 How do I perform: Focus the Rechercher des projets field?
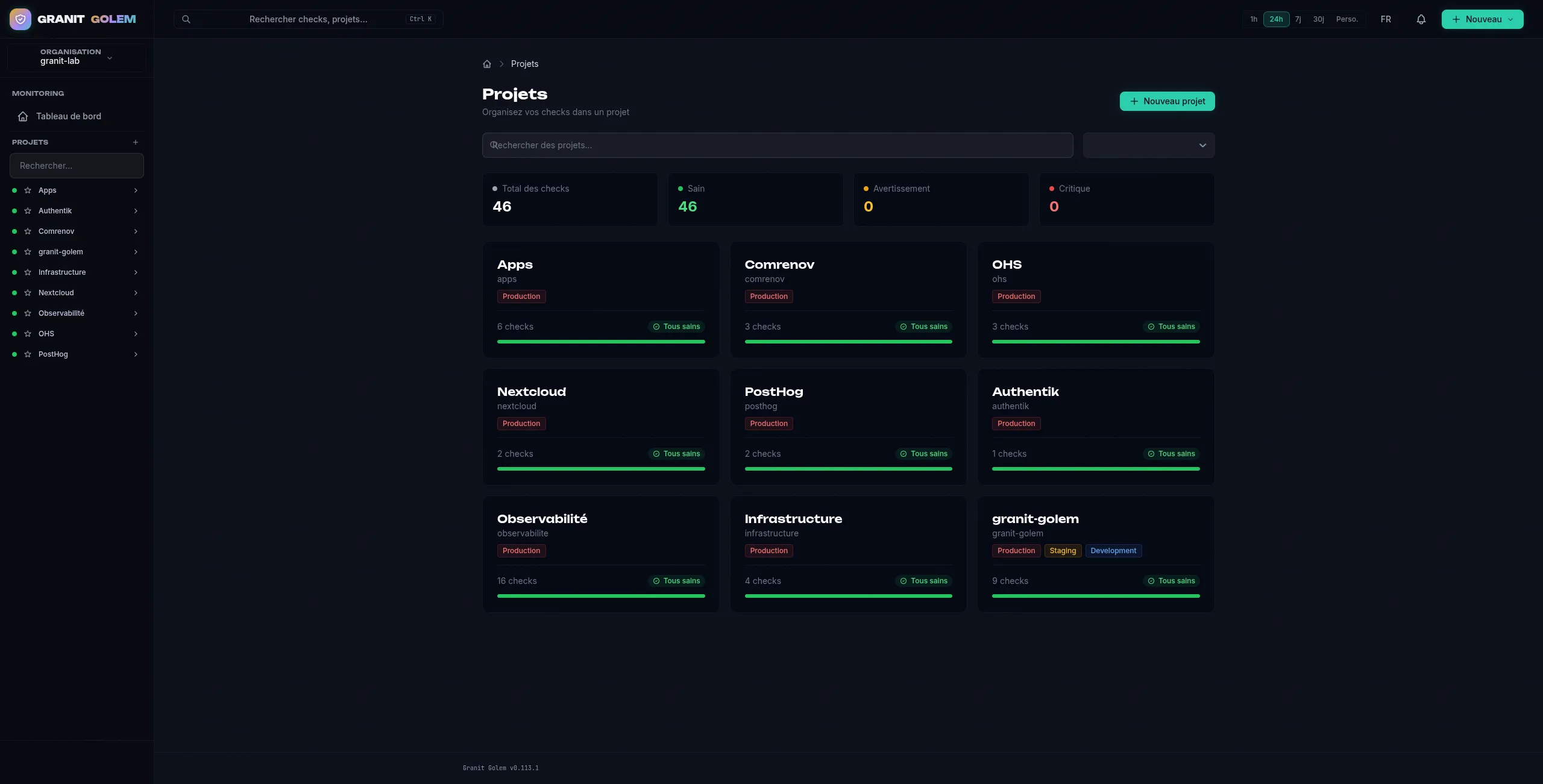778,145
